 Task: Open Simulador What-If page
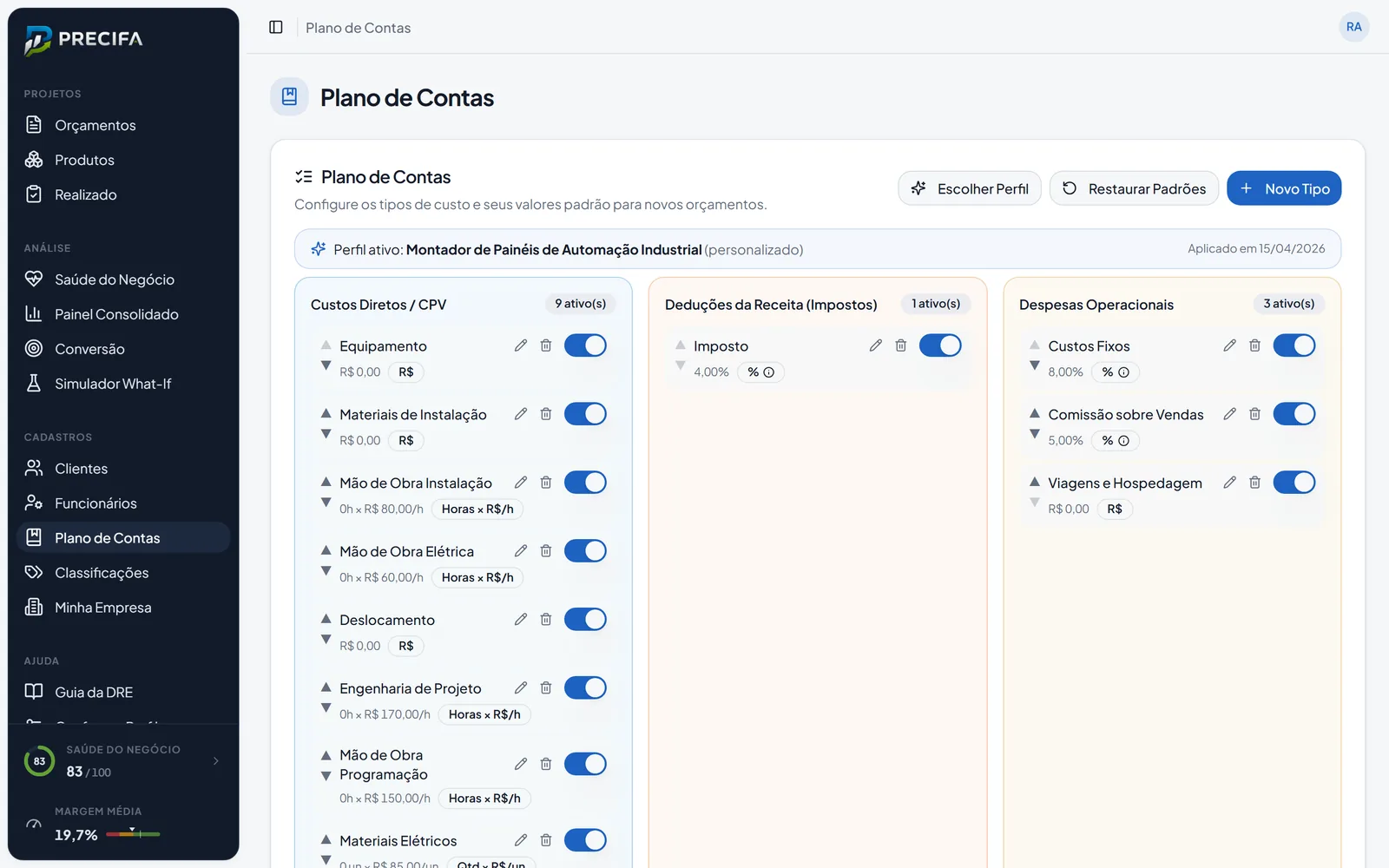[123, 384]
